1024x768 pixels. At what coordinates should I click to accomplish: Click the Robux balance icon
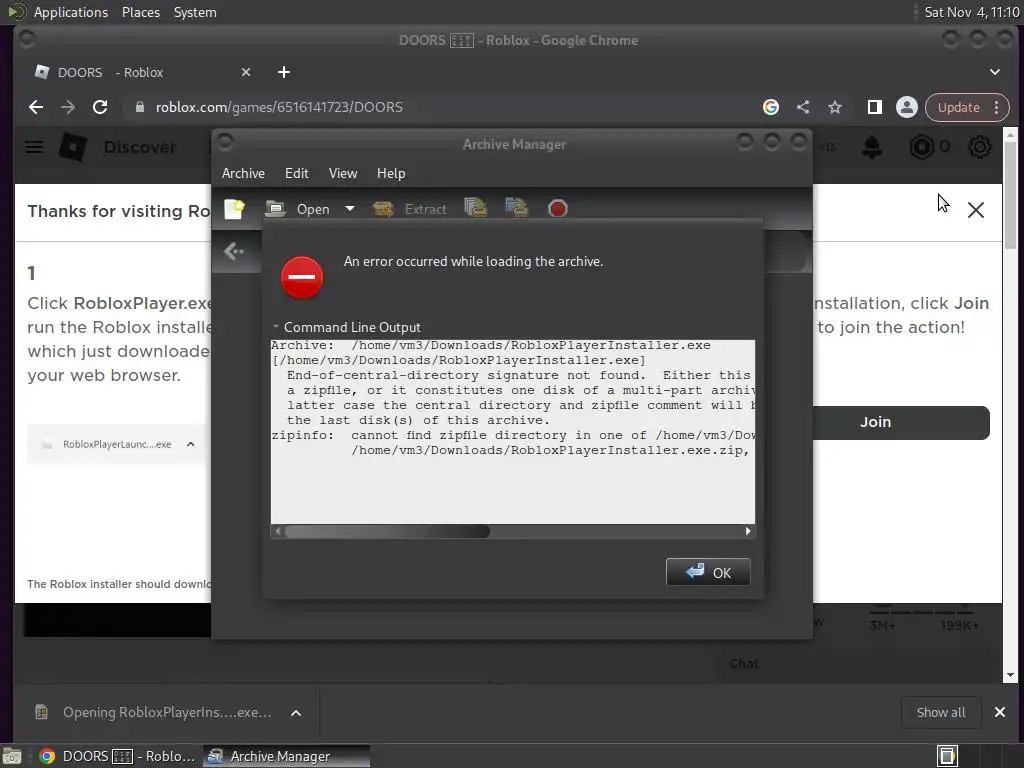921,147
